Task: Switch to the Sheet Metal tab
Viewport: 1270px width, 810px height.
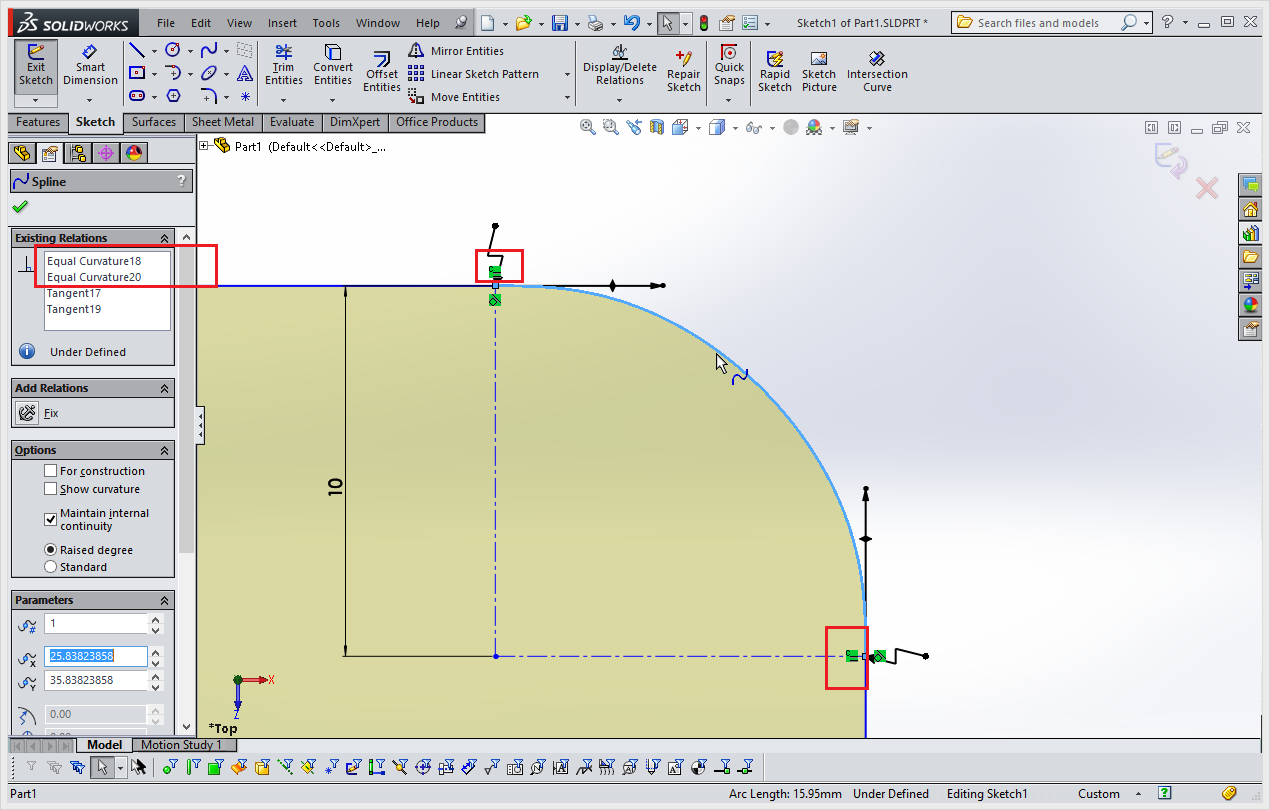Action: [x=223, y=122]
